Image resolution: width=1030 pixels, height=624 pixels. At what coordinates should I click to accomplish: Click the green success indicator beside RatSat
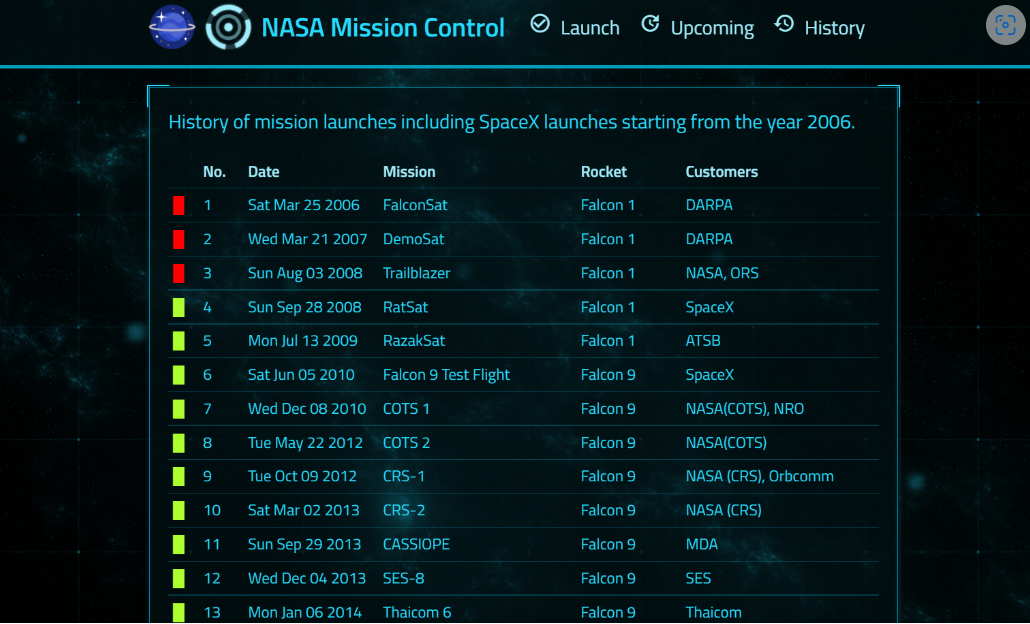[x=178, y=307]
